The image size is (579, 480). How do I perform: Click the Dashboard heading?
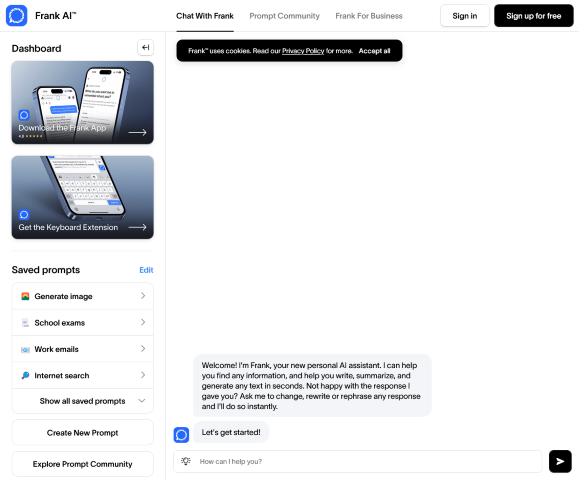coord(36,48)
